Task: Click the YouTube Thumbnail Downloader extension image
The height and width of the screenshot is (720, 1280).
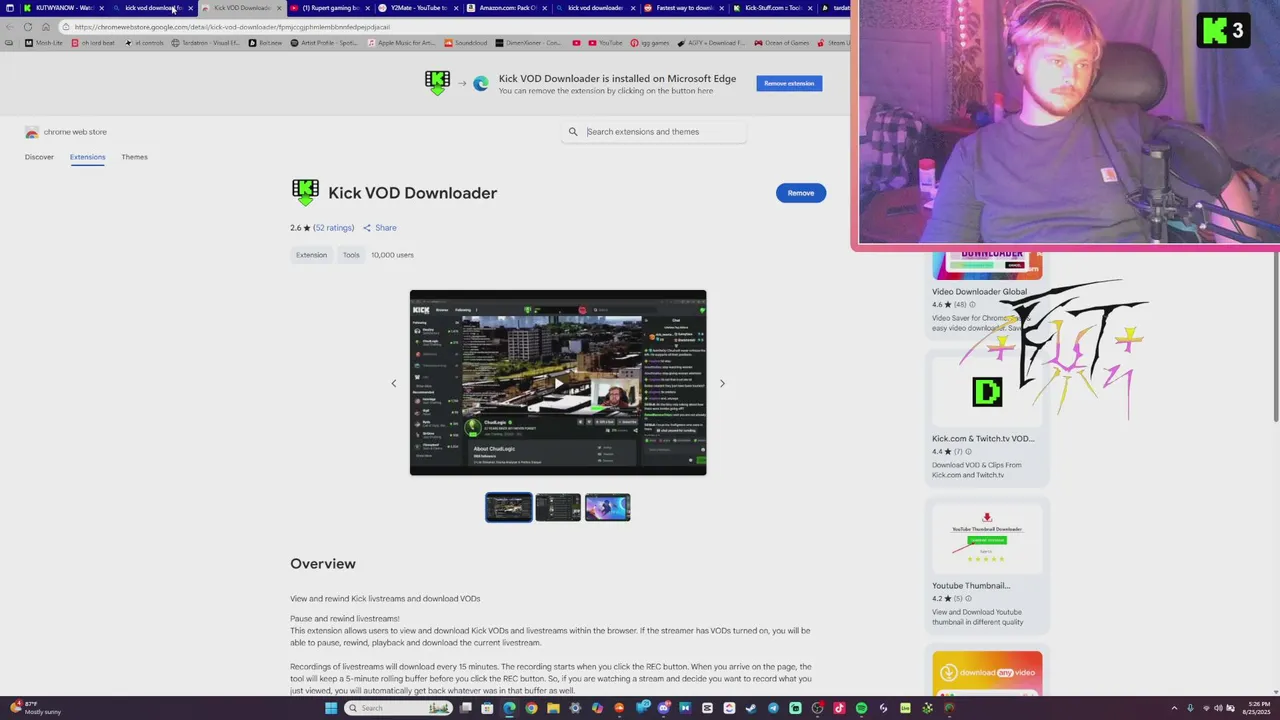Action: (x=987, y=538)
